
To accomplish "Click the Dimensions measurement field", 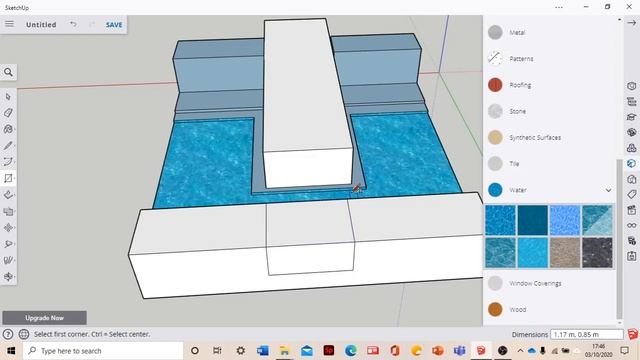I will tap(587, 334).
